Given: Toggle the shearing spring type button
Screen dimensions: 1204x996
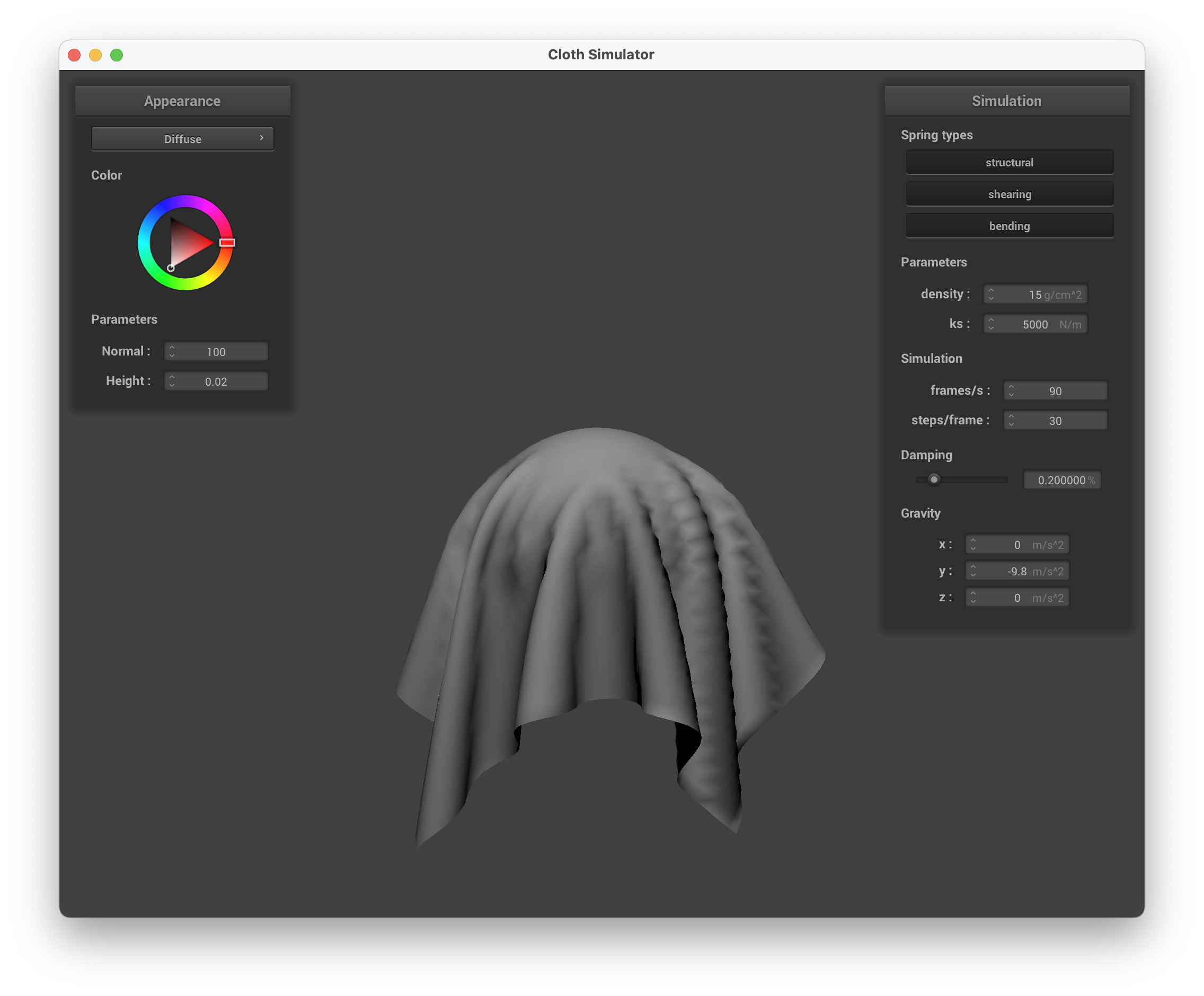Looking at the screenshot, I should pos(1009,194).
